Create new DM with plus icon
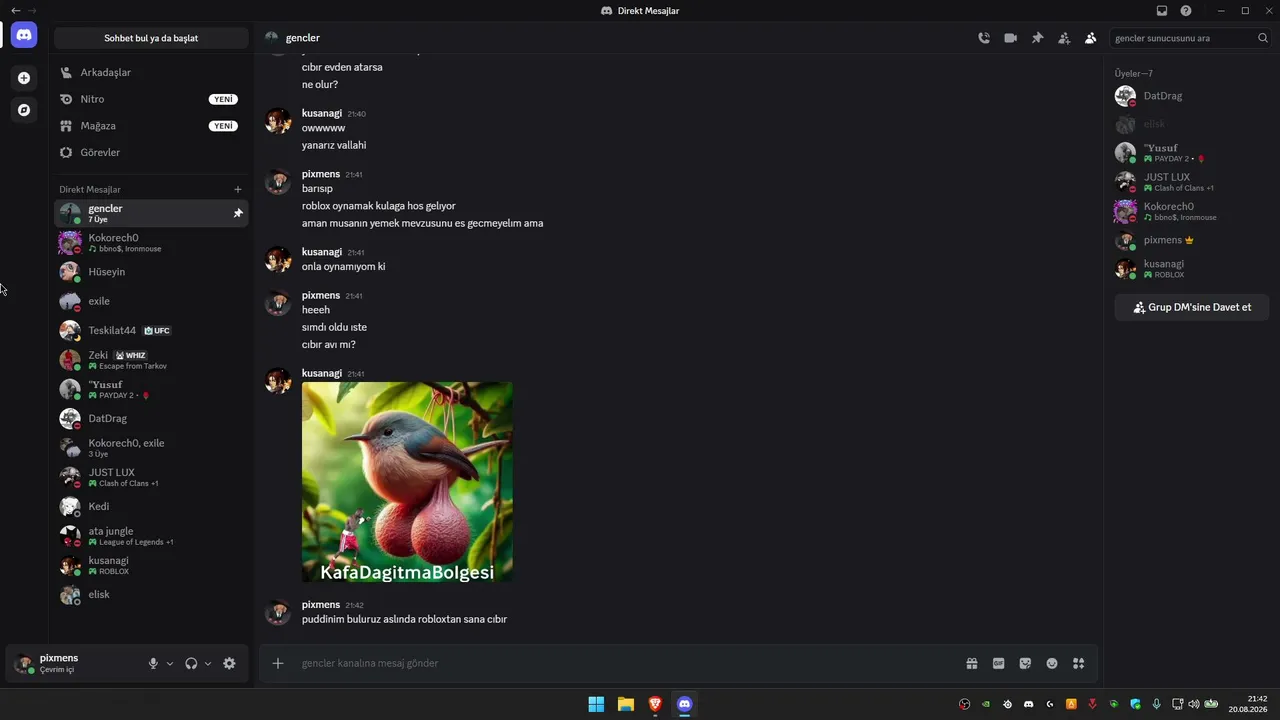This screenshot has height=720, width=1280. pos(238,189)
